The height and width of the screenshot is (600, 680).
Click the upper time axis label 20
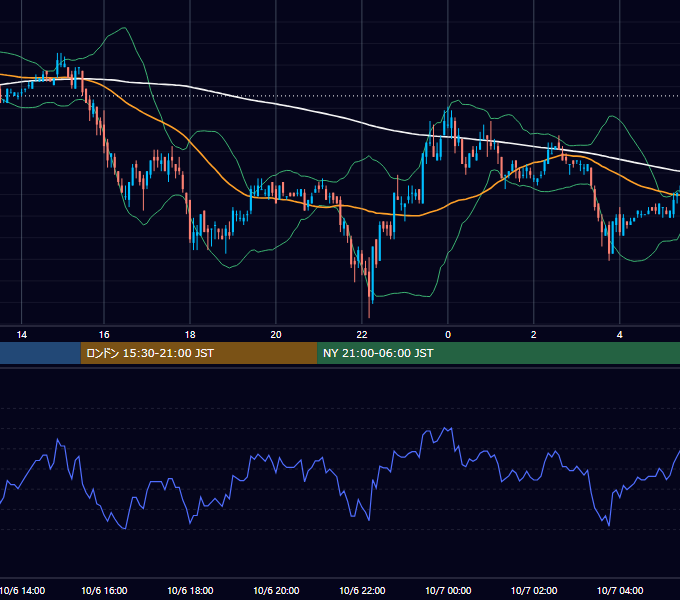(276, 335)
